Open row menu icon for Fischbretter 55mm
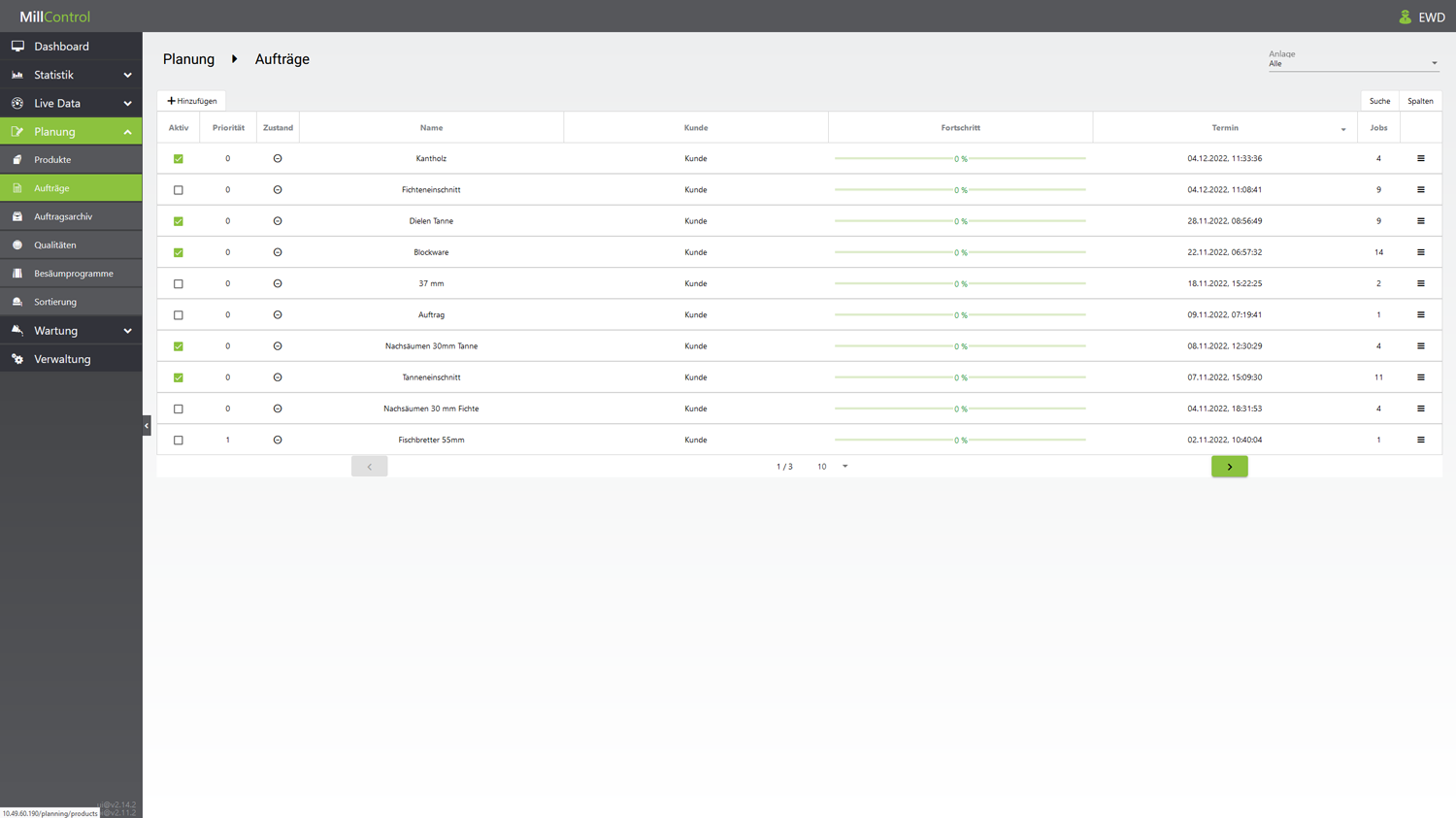 pos(1420,440)
